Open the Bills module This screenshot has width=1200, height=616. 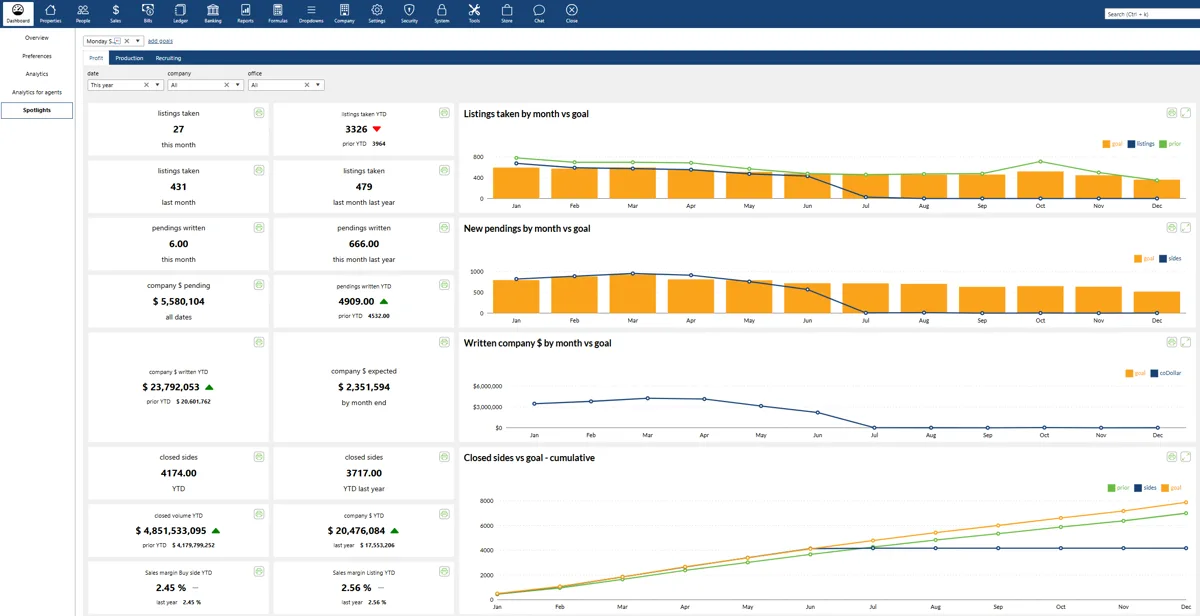coord(148,13)
